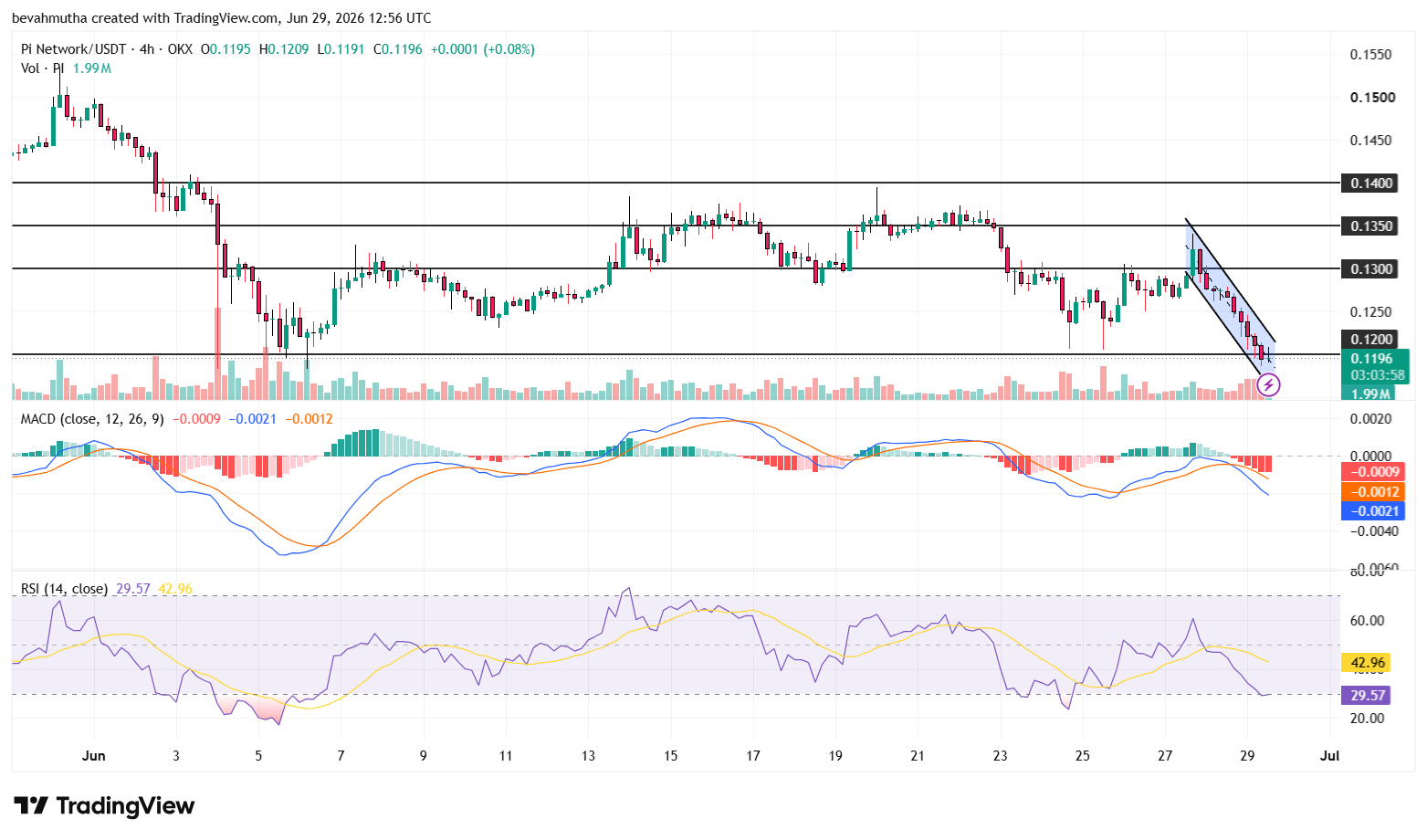Viewport: 1427px width, 840px height.
Task: Open the RSI (14, close) legend
Action: [64, 589]
